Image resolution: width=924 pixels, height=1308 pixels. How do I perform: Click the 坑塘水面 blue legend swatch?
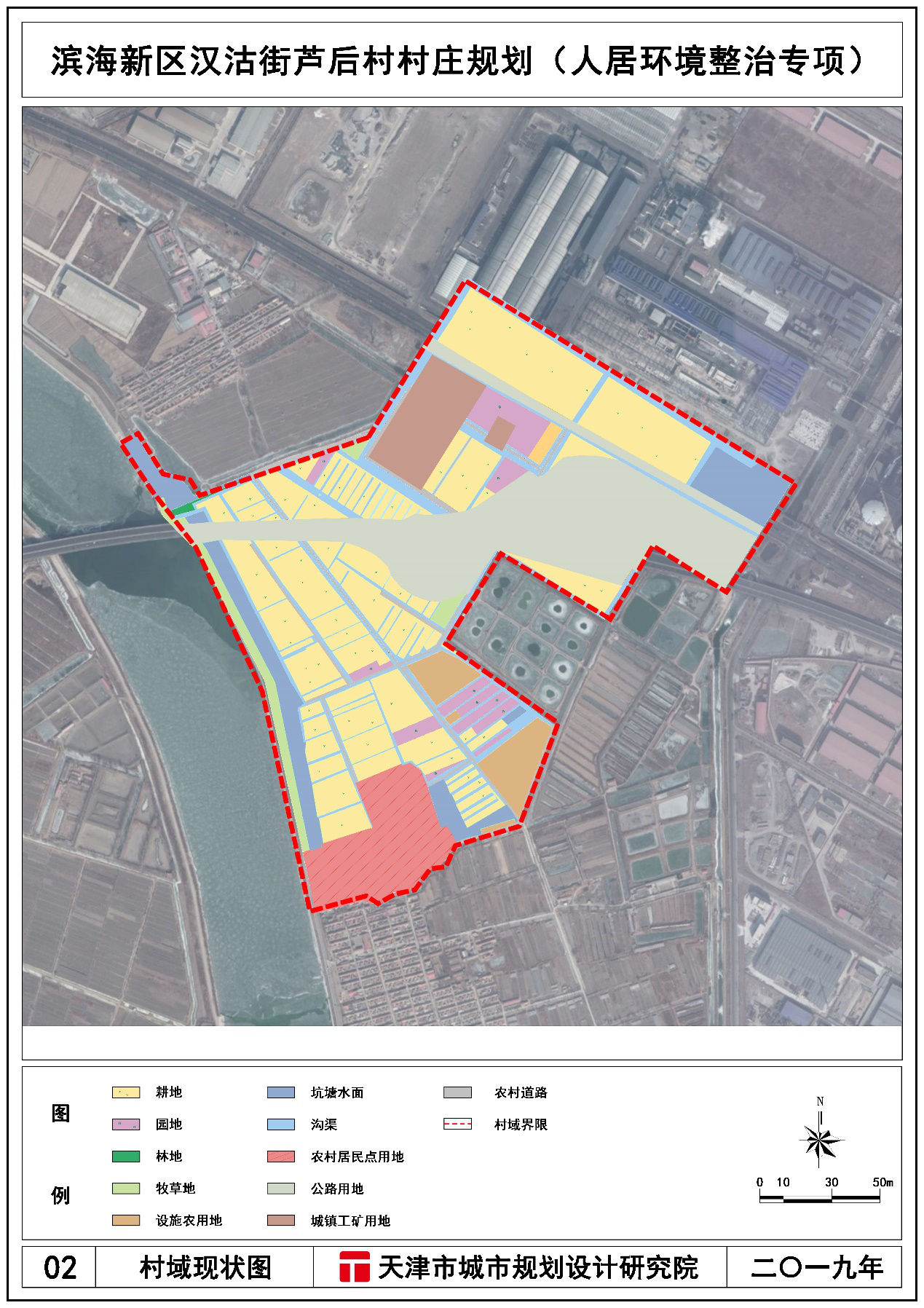pos(280,1092)
